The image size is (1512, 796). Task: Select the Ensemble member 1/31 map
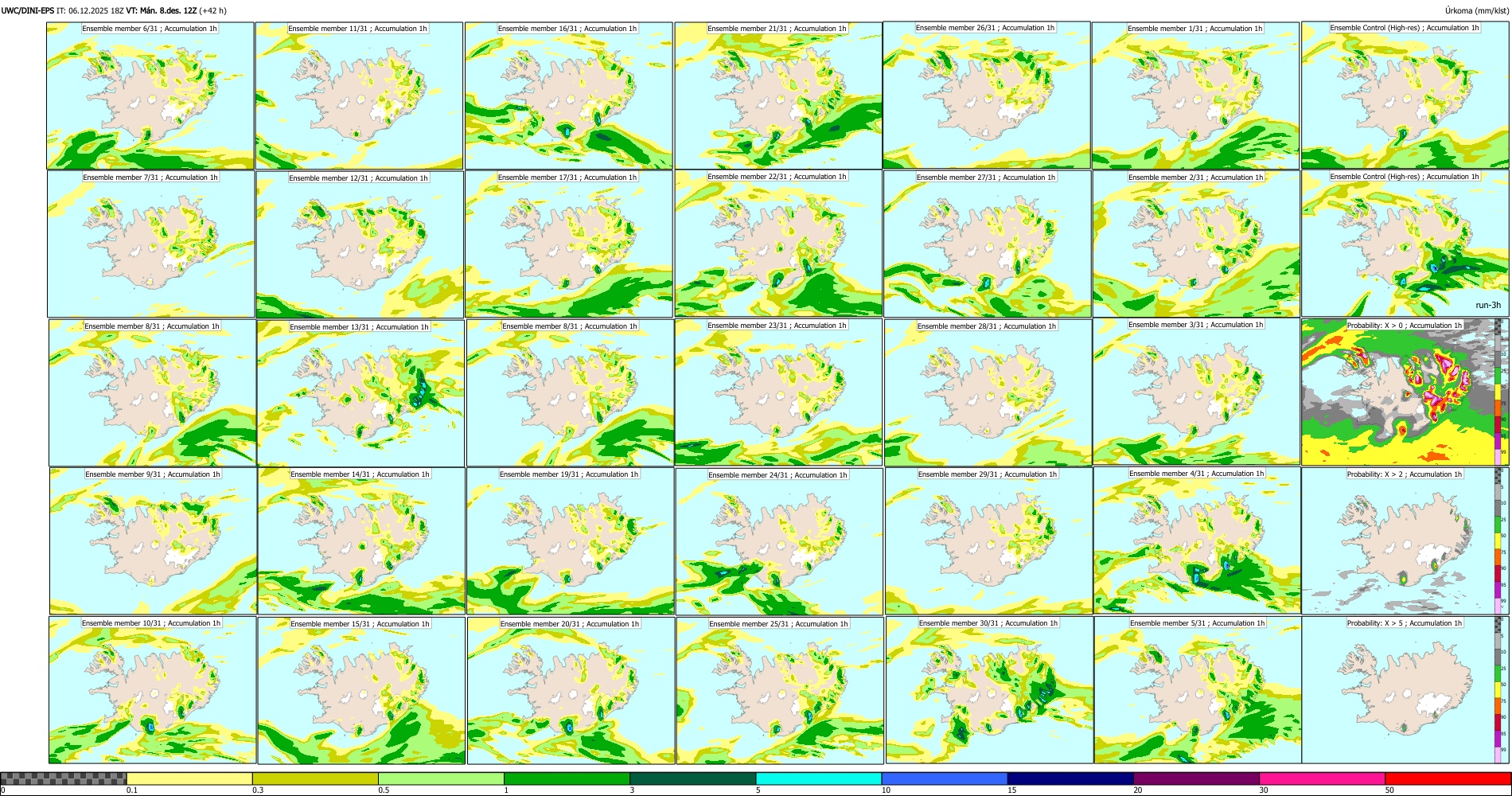[x=1195, y=96]
